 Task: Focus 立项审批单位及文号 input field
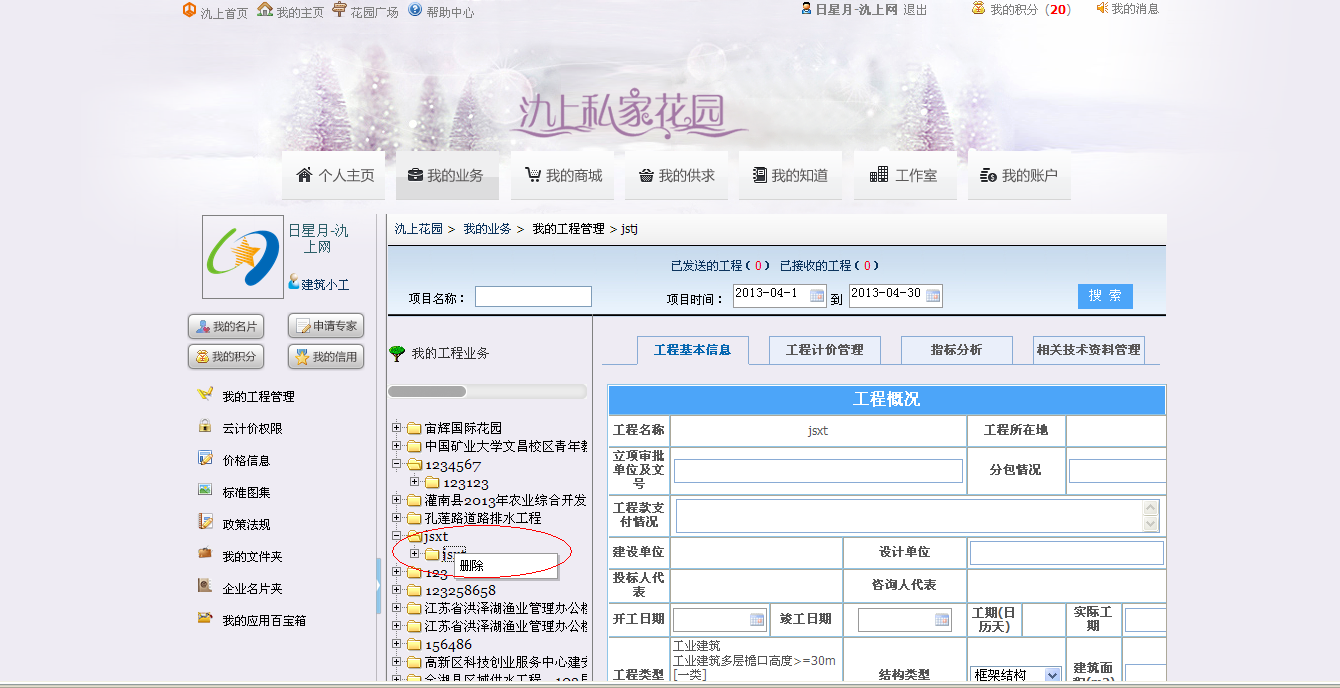point(818,471)
